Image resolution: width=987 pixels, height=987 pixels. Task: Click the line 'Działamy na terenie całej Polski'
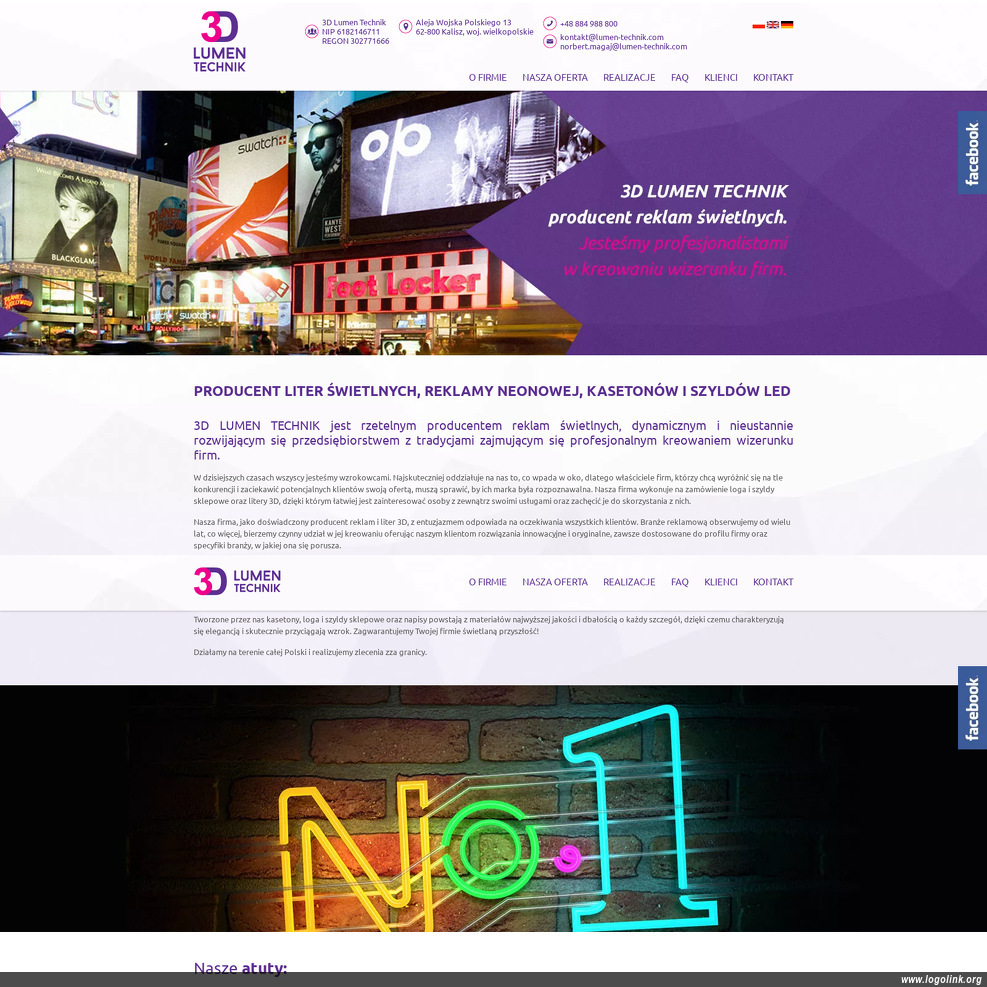pos(310,652)
